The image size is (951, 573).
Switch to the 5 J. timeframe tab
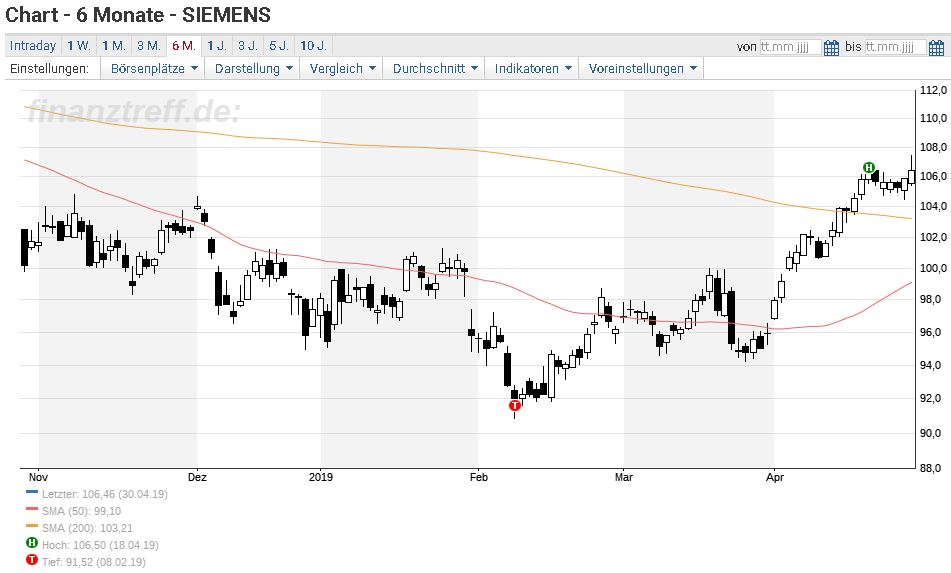click(279, 45)
